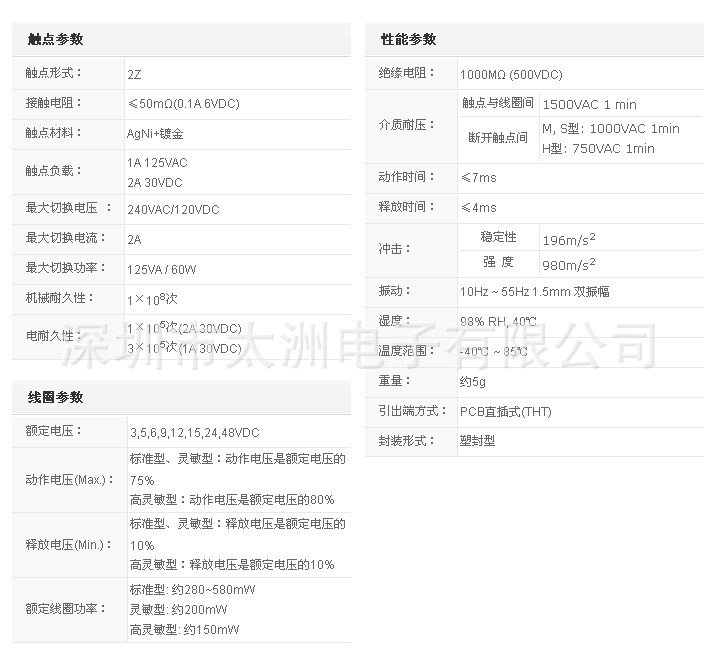Select the 塑封型 package type value

coord(477,440)
